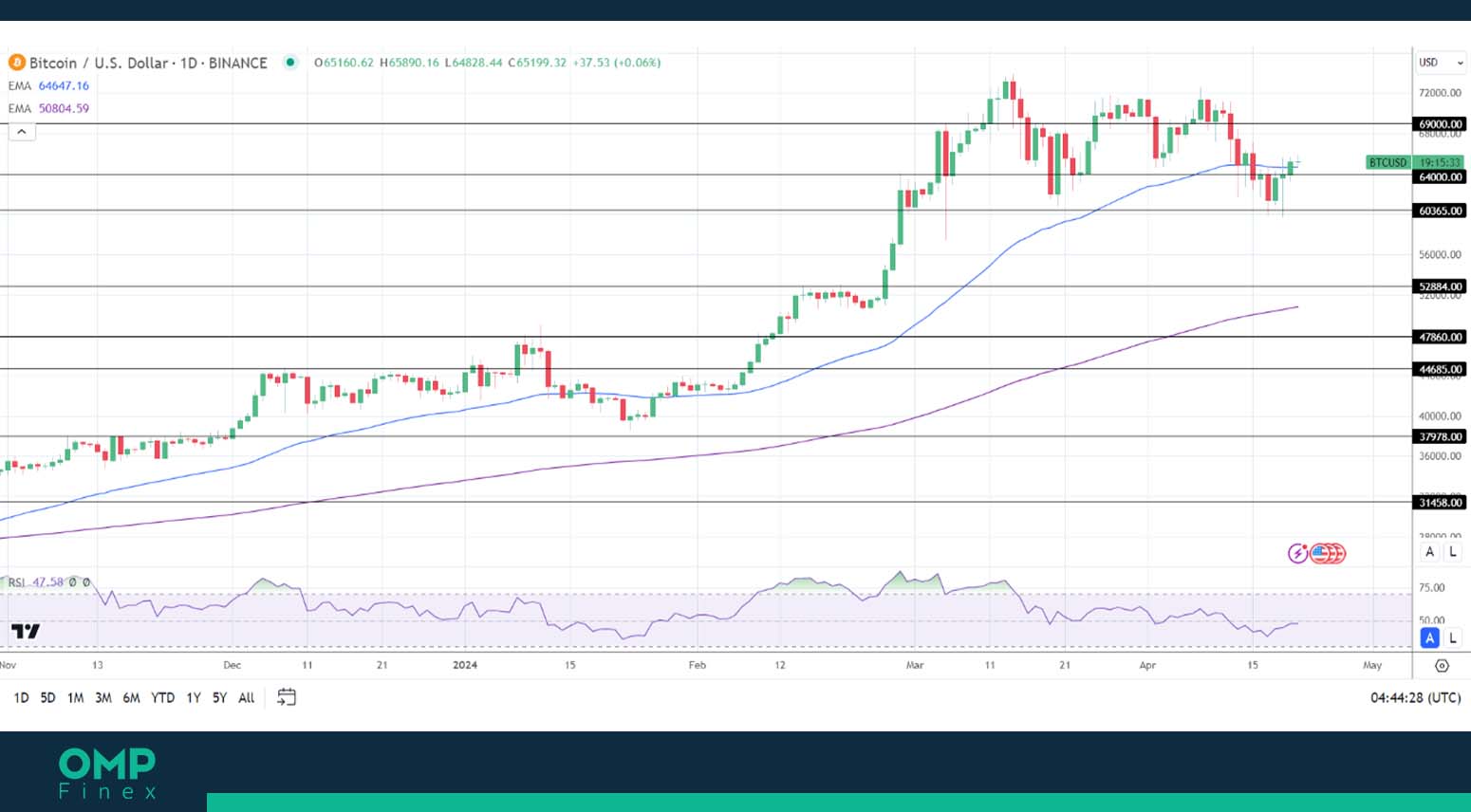Click the 44685.00 price level label
This screenshot has height=812, width=1471.
(x=1440, y=369)
